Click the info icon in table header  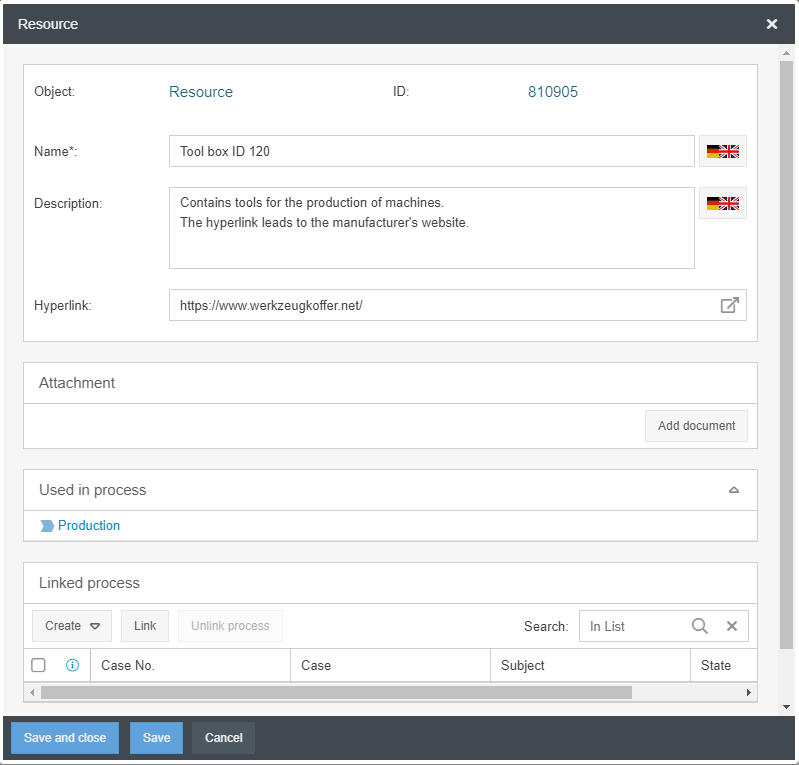pos(72,665)
